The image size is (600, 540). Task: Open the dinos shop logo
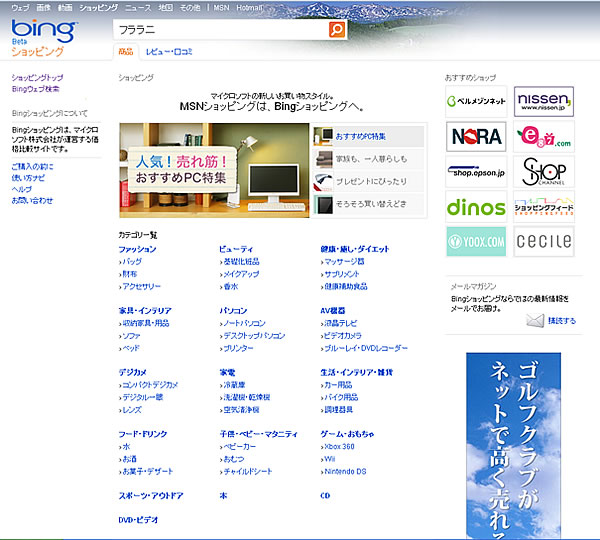click(476, 207)
